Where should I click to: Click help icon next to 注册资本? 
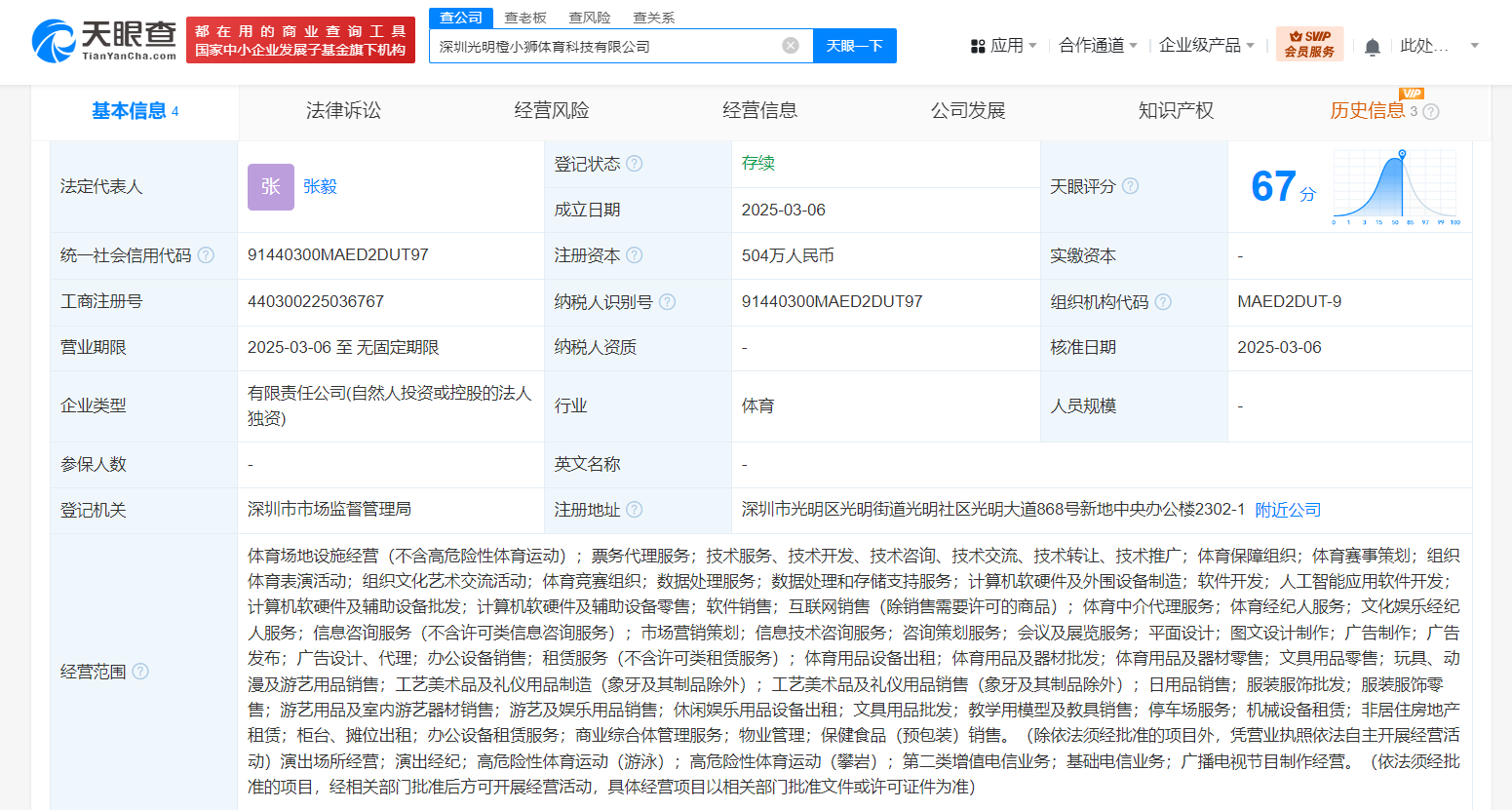635,255
